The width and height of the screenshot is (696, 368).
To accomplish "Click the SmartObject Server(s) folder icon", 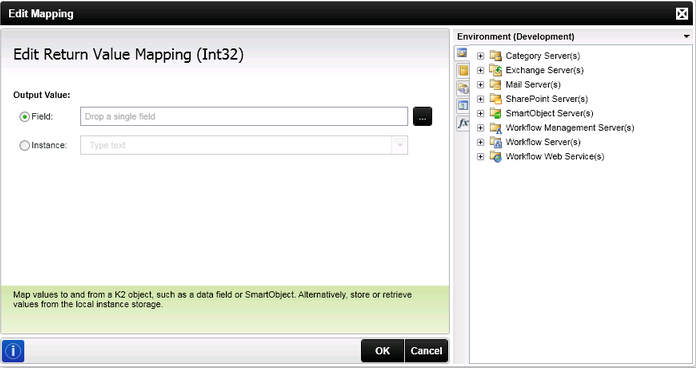I will click(x=495, y=113).
